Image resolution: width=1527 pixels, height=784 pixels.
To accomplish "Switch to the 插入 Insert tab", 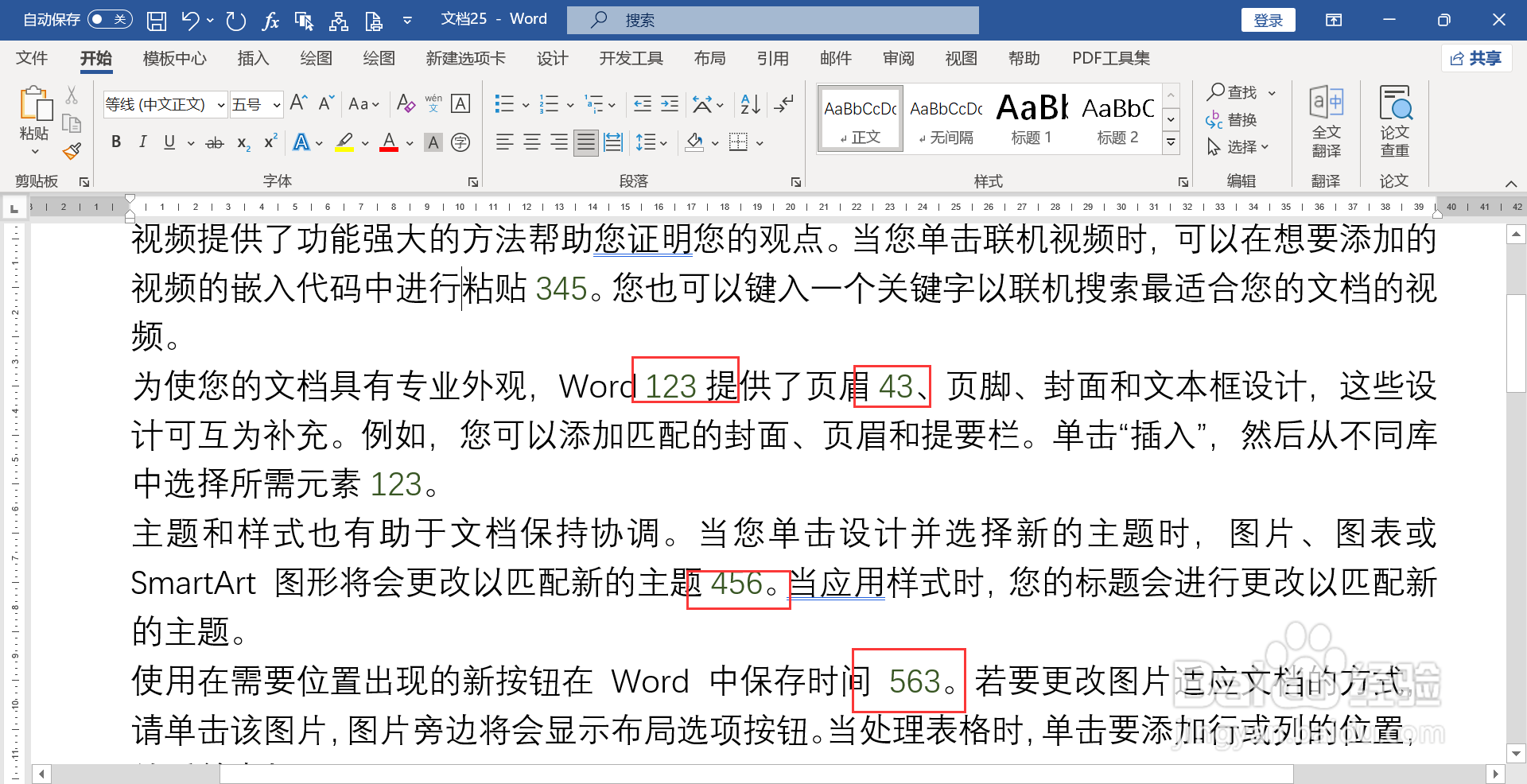I will (x=253, y=58).
